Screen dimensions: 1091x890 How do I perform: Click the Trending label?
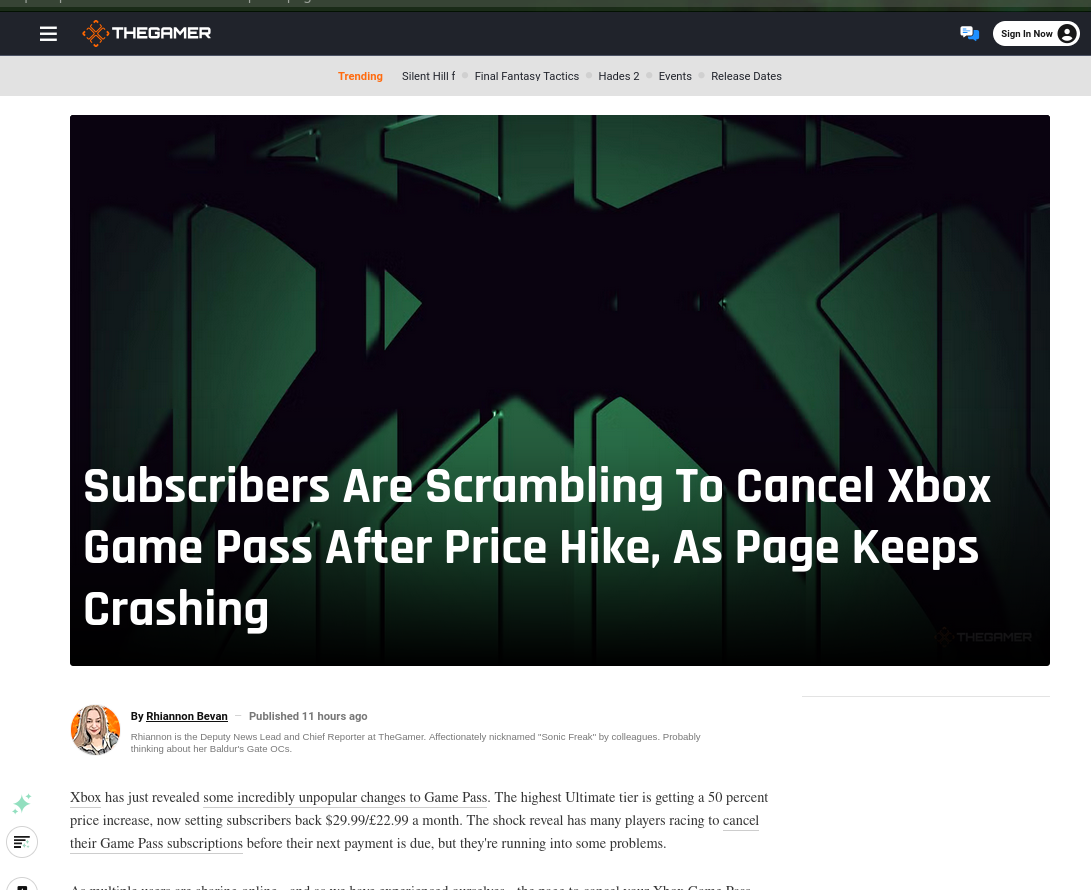point(360,76)
